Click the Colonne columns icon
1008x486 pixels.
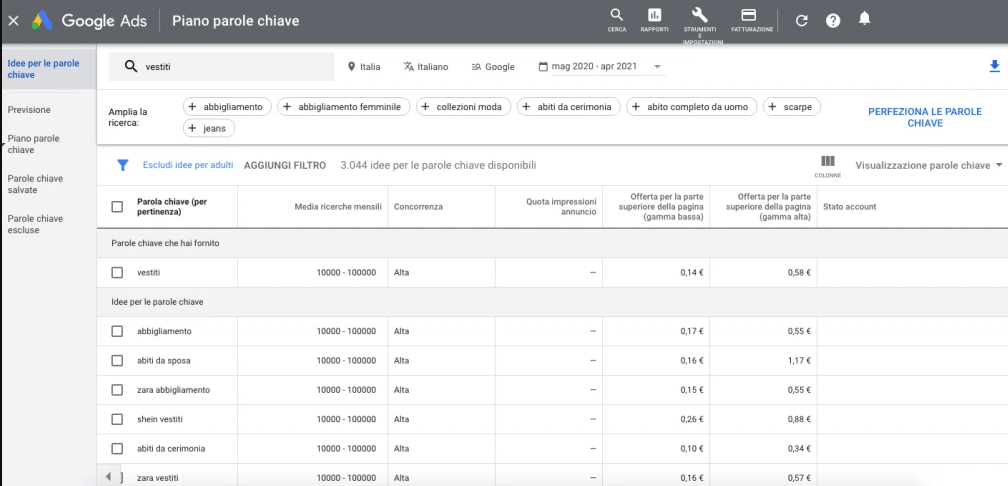827,162
